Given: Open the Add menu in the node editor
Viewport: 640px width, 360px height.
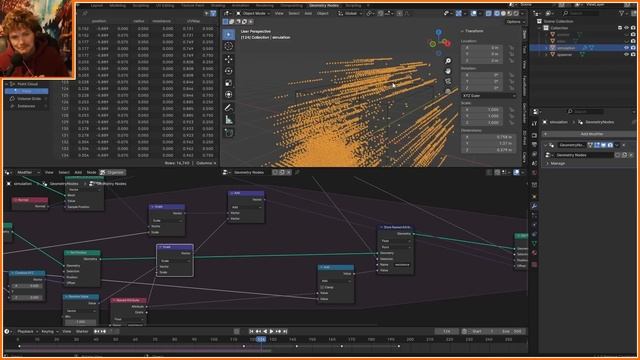Looking at the screenshot, I should pos(78,172).
